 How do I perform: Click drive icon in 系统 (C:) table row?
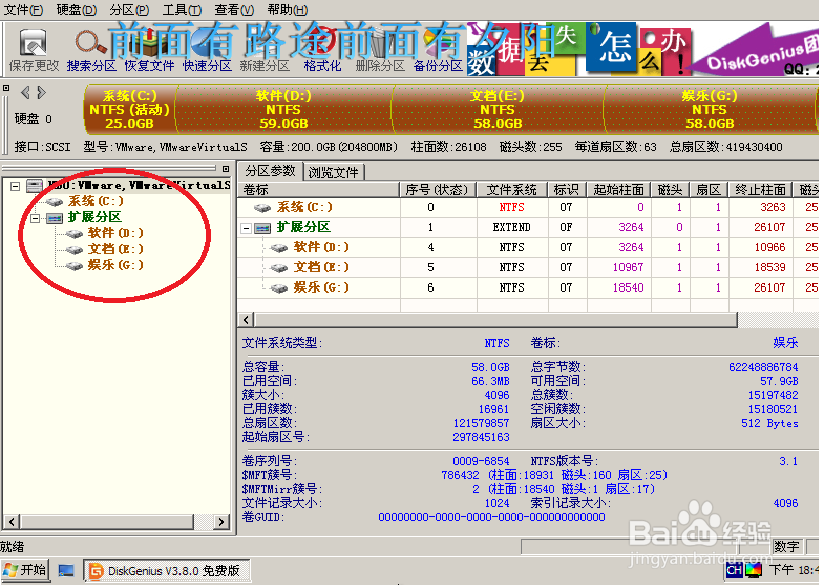tap(262, 208)
